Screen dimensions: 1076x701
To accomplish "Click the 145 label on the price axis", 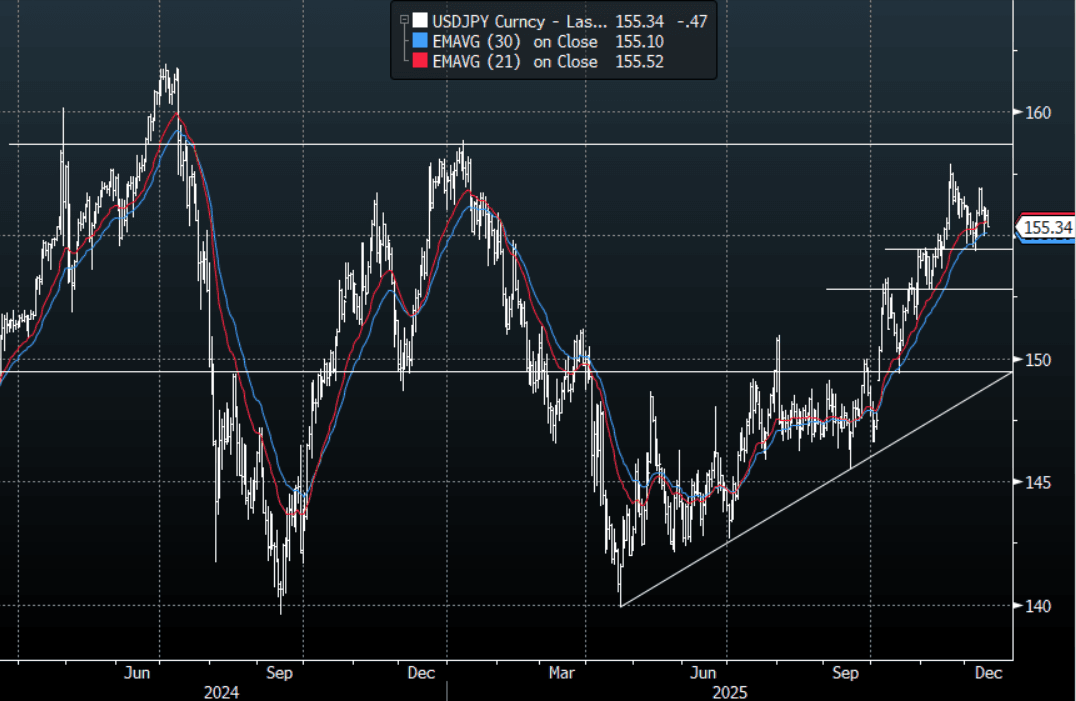I will [1038, 483].
